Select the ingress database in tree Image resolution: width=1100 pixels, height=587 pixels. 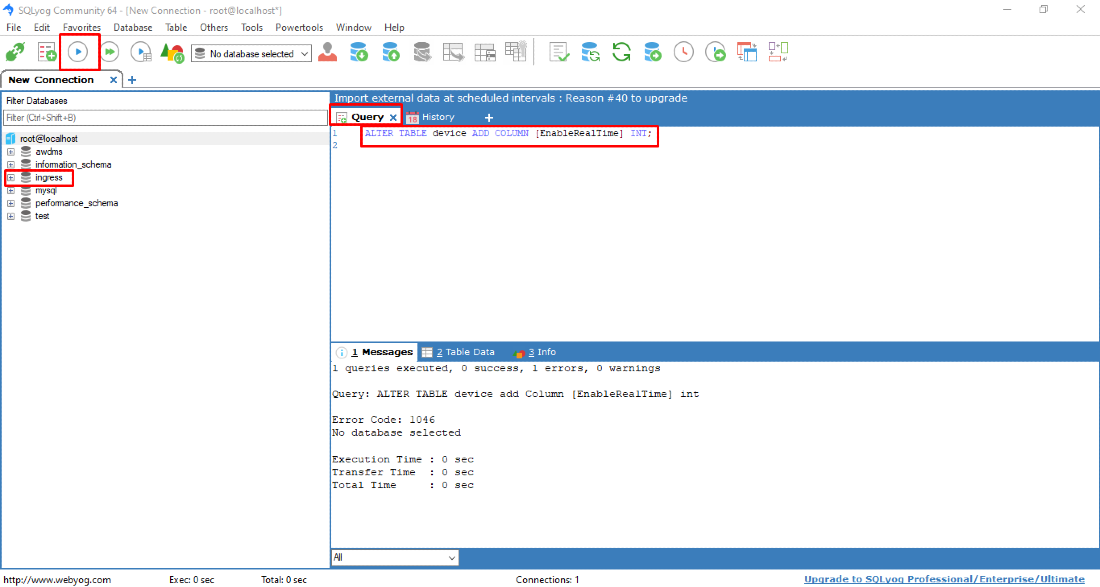(x=49, y=177)
